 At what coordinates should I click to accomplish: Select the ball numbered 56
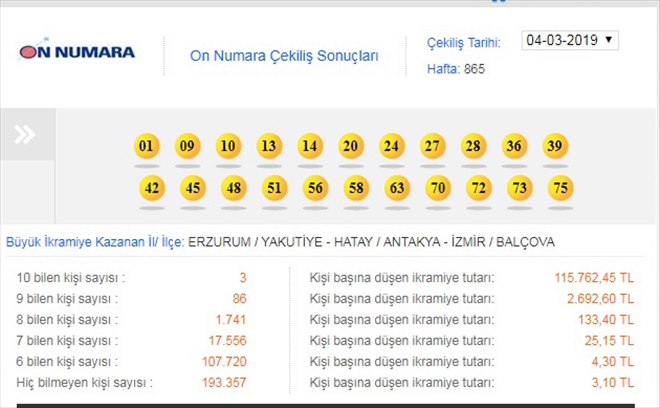tap(315, 188)
